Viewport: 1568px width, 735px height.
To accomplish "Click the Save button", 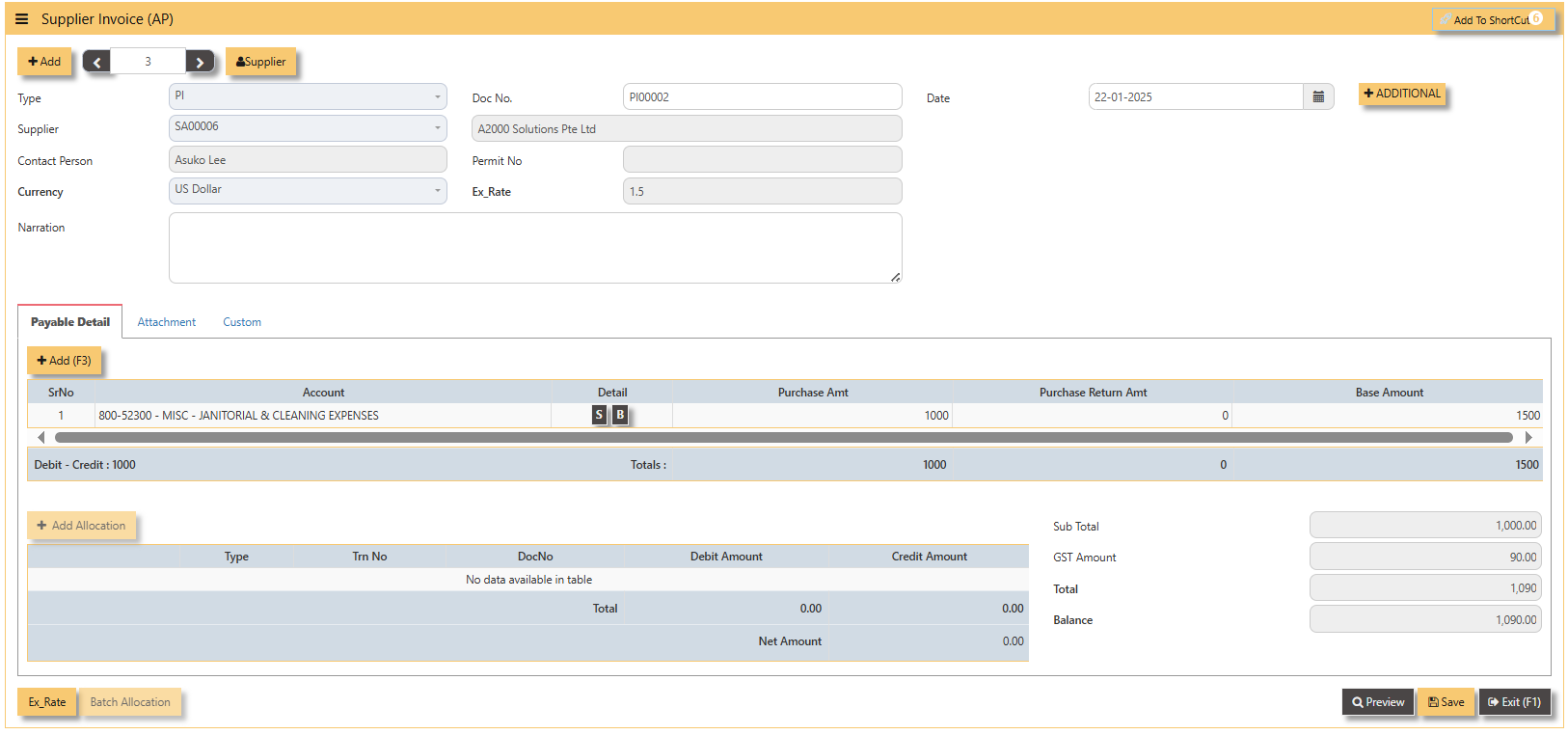I will (x=1446, y=702).
